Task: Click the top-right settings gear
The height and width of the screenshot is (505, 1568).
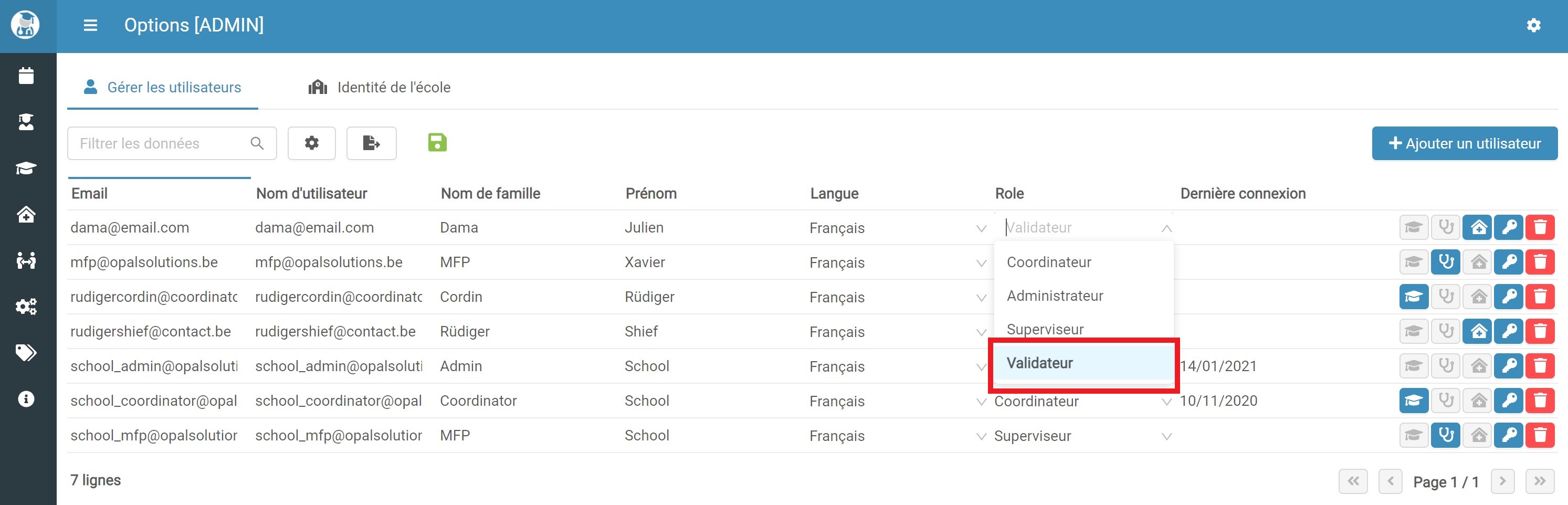Action: 1533,25
